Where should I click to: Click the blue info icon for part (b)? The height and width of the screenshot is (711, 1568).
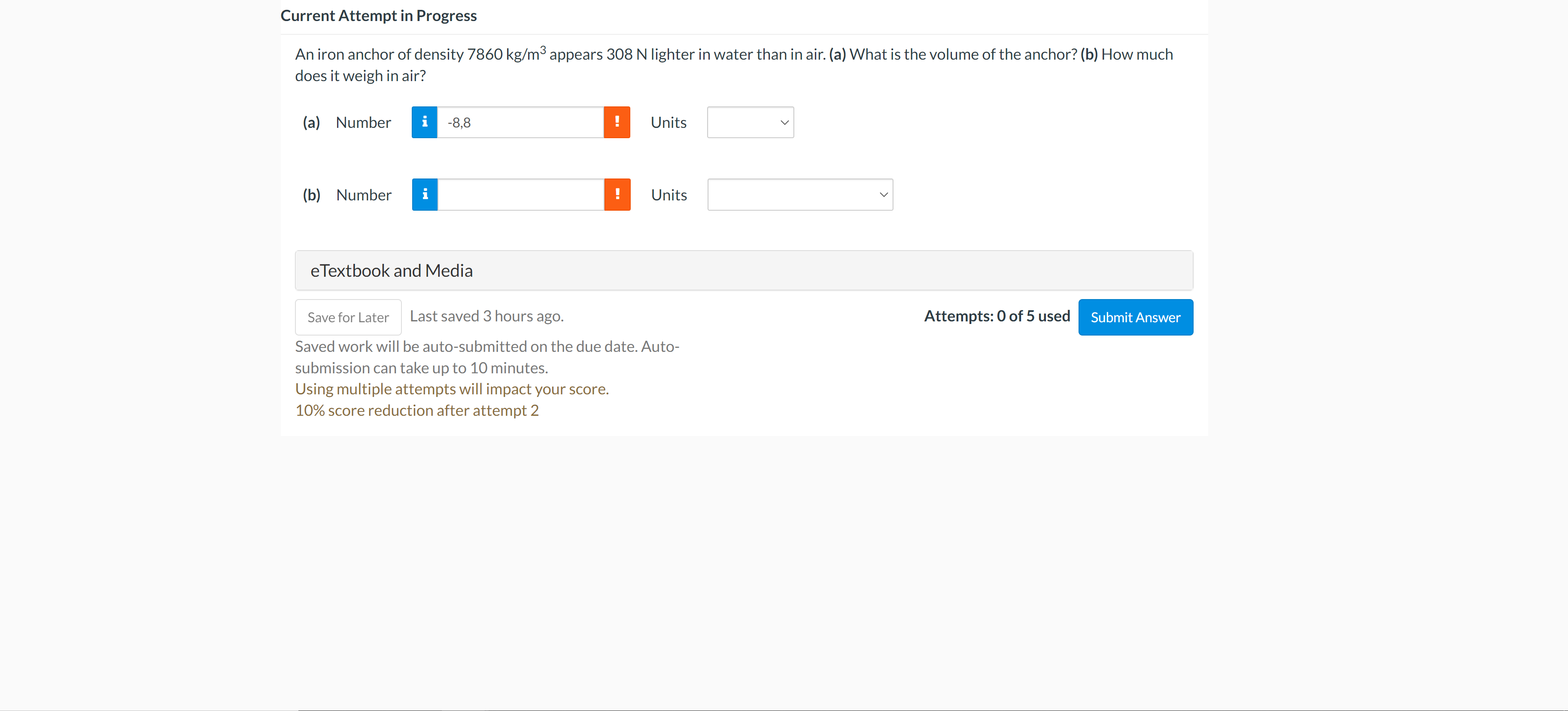pos(425,195)
